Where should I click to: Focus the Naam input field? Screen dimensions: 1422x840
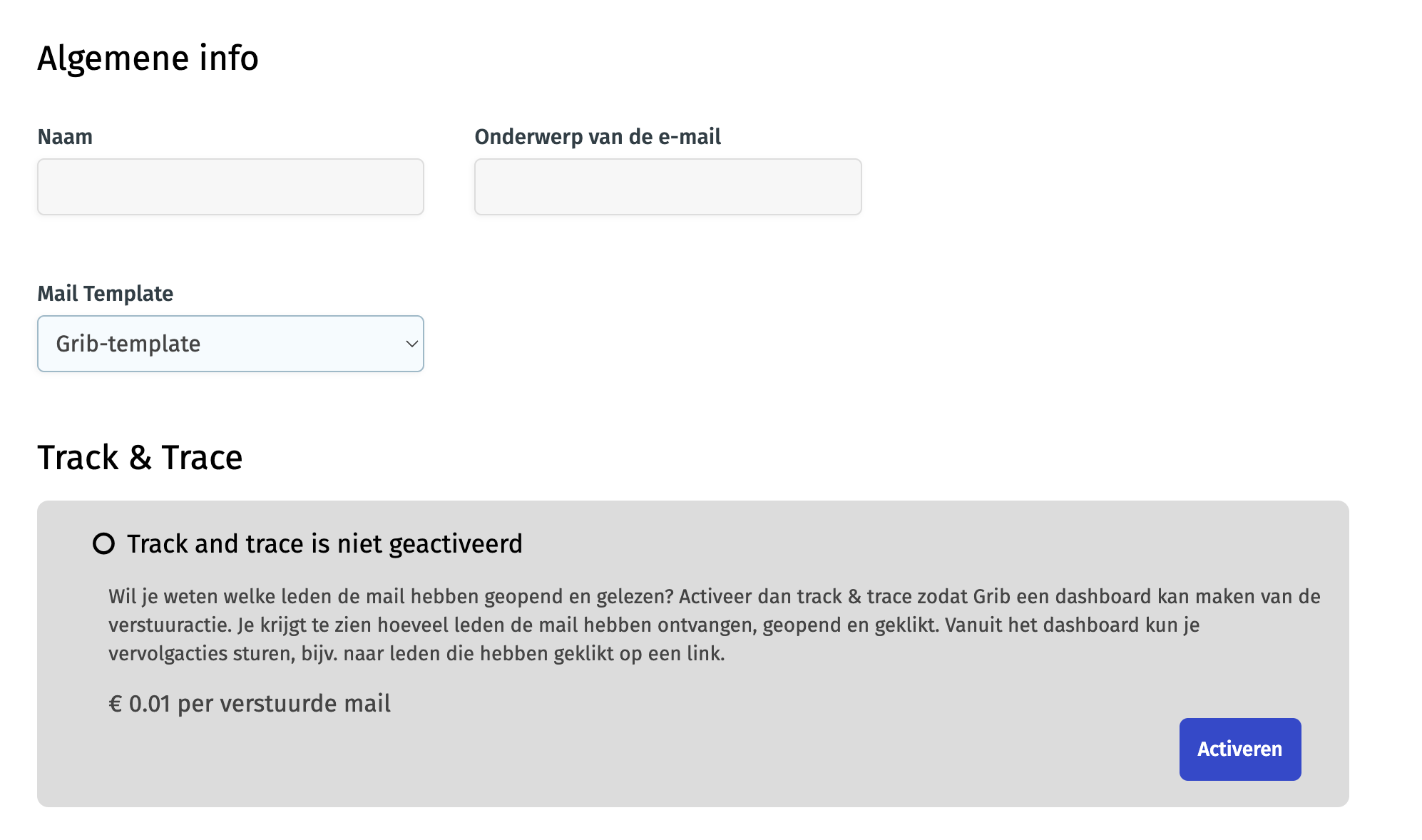(230, 187)
